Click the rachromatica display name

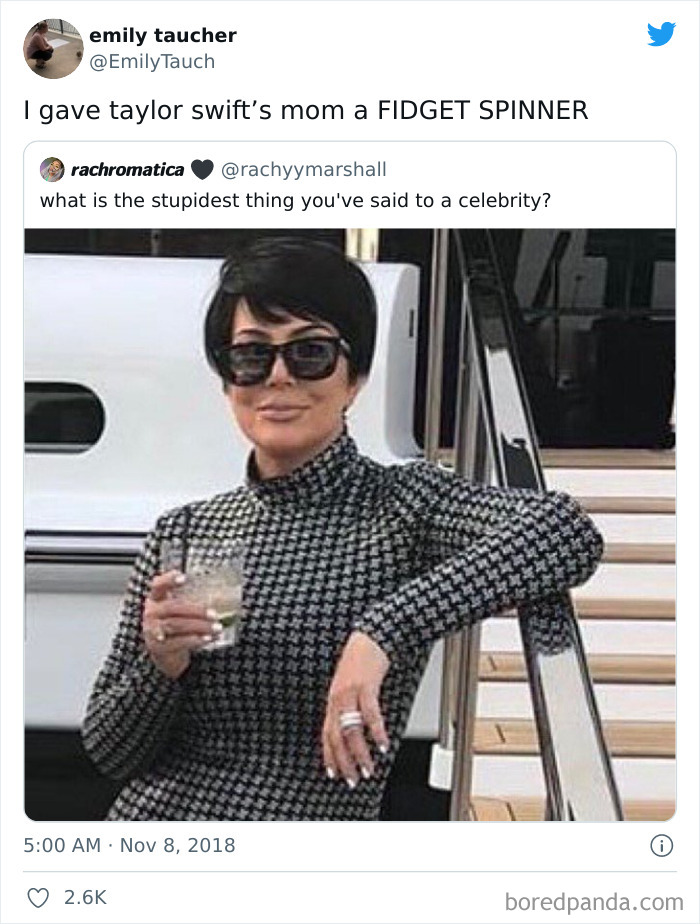pos(127,170)
